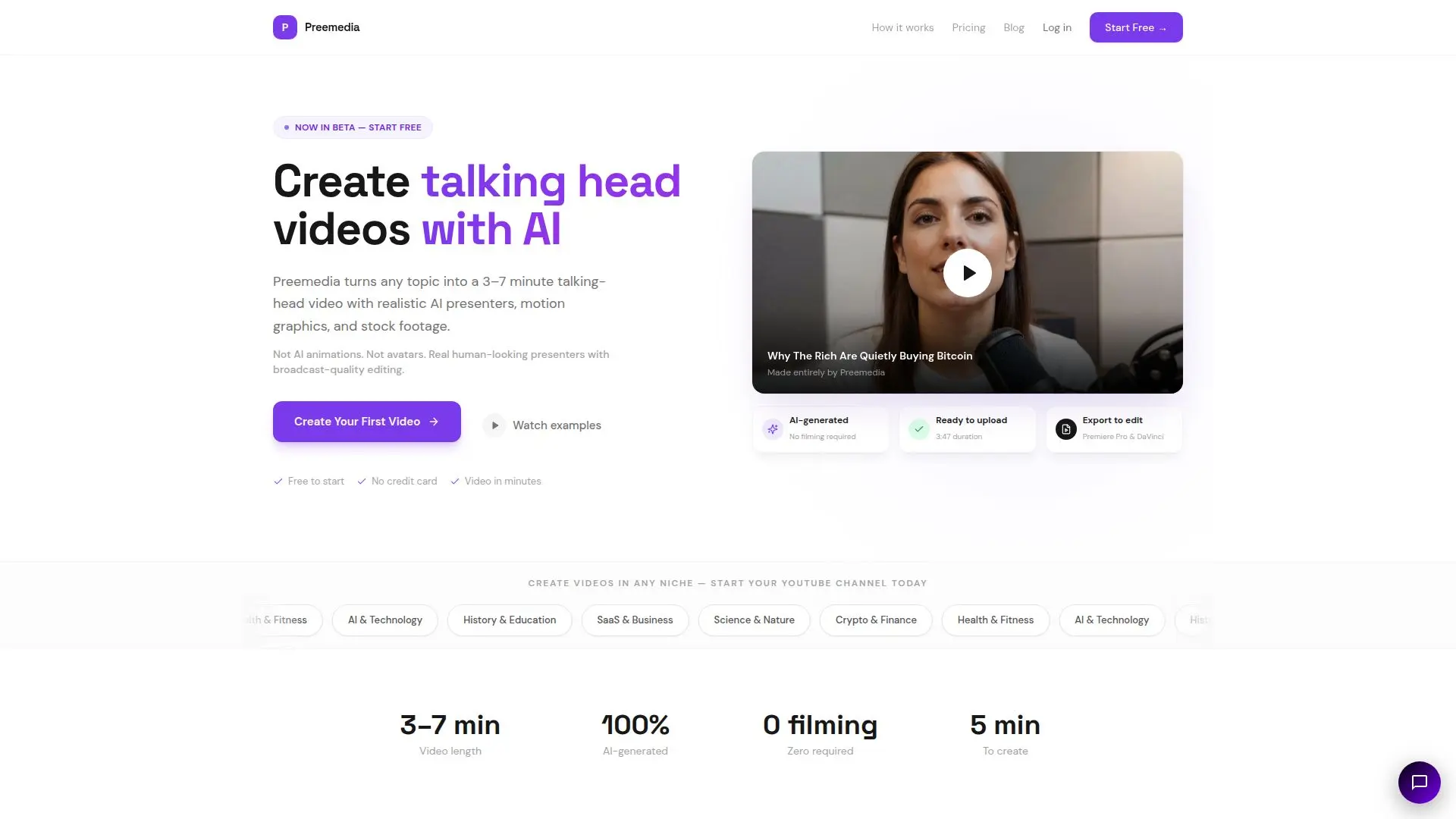Click the Preemedia purple P logo icon
This screenshot has height=819, width=1456.
pyautogui.click(x=285, y=27)
